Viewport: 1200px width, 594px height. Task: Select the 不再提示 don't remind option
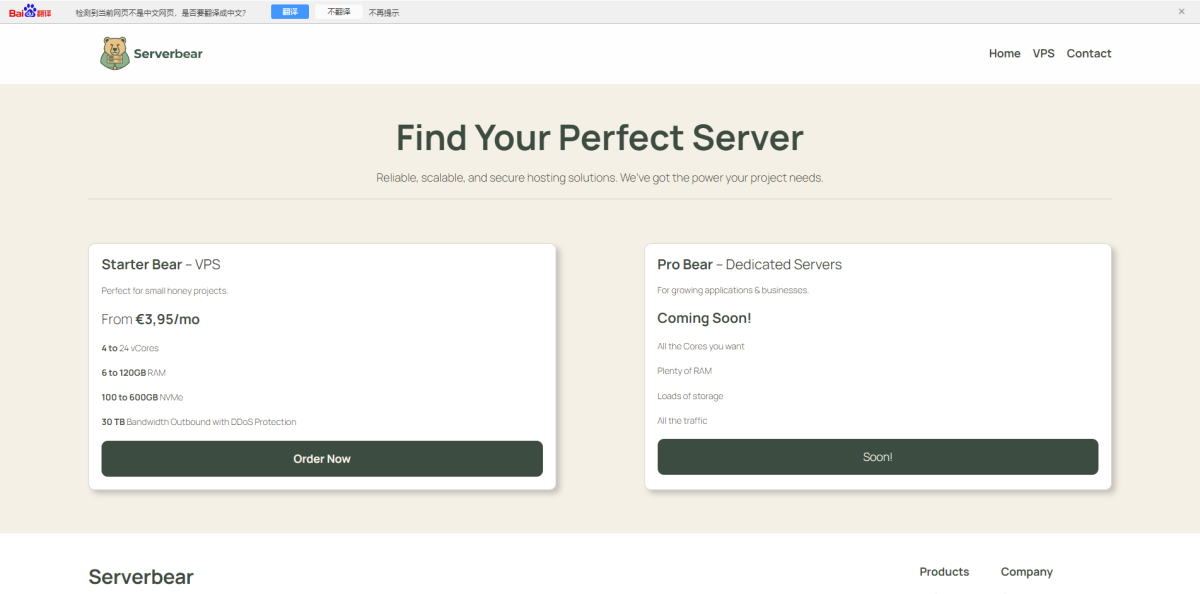[384, 13]
